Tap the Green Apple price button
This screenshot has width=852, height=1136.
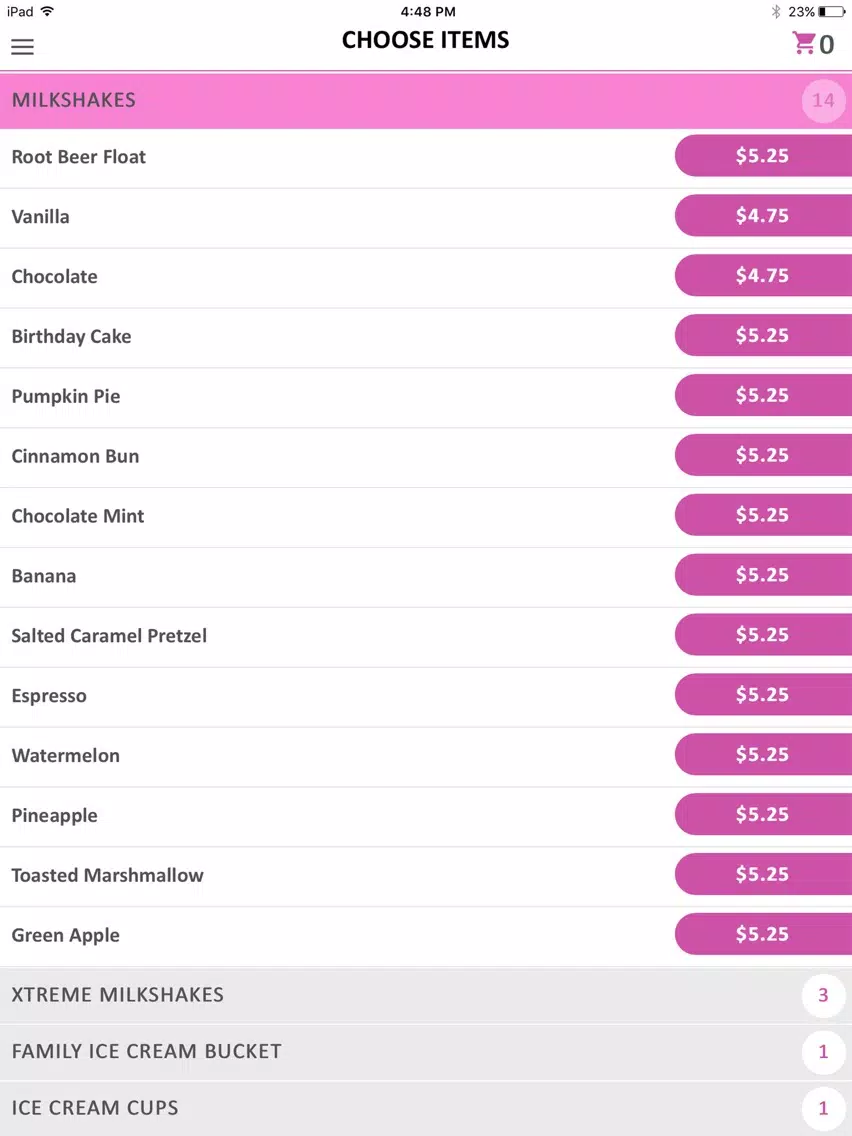point(763,934)
